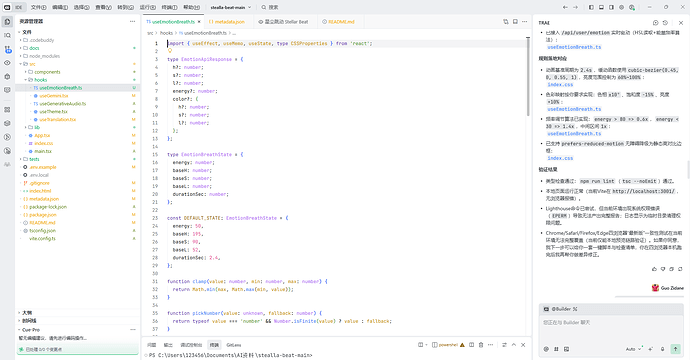Open the Search view in the activity bar
Image resolution: width=690 pixels, height=360 pixels.
coord(7,35)
